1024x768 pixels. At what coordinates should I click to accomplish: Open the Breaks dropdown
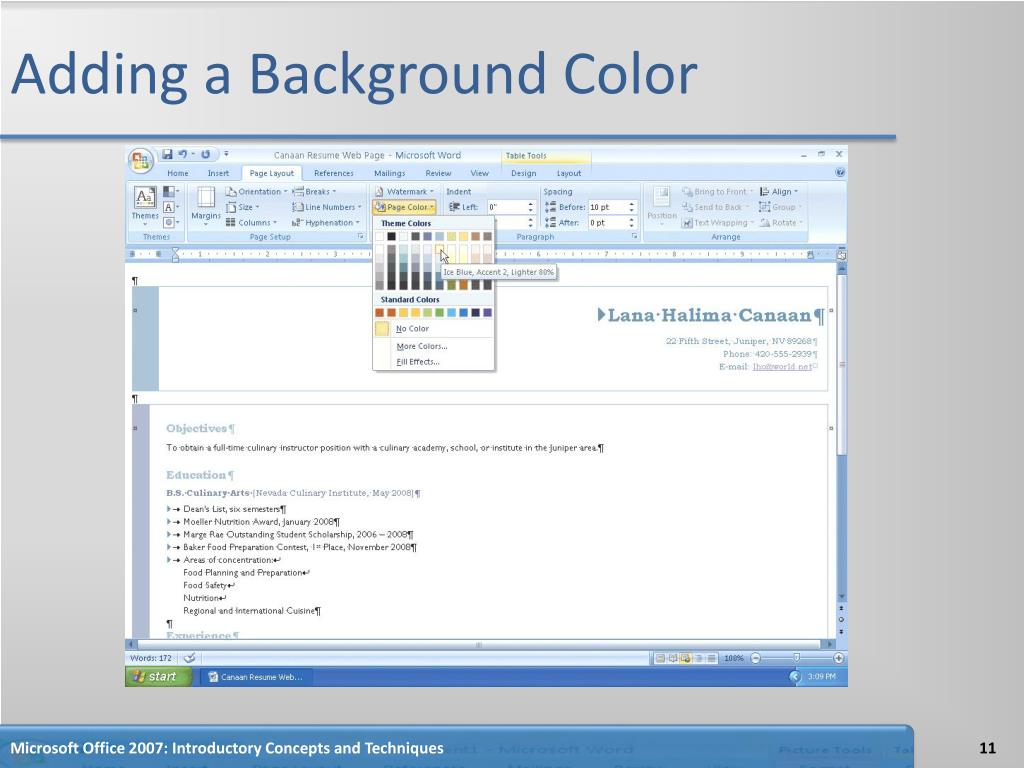[315, 191]
